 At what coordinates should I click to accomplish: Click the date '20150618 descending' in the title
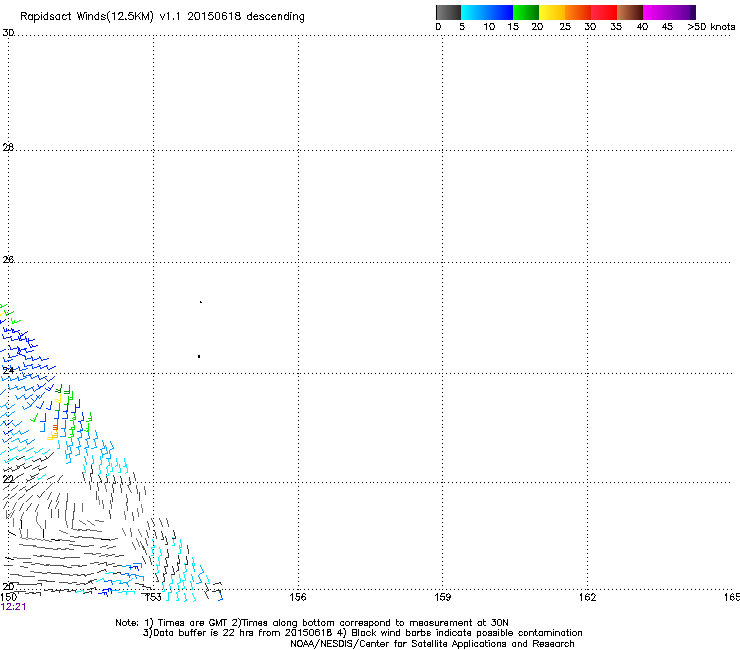click(x=246, y=17)
